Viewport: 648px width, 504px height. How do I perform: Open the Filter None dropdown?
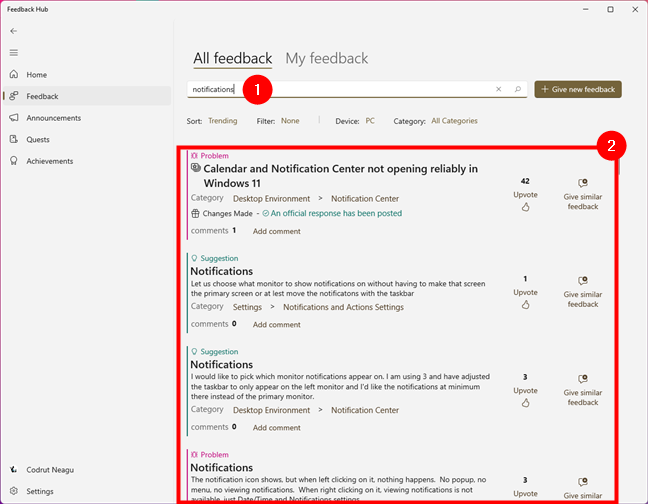290,121
